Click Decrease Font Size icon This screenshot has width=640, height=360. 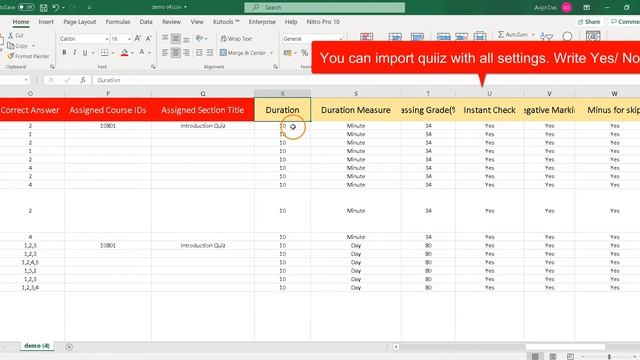tap(149, 38)
